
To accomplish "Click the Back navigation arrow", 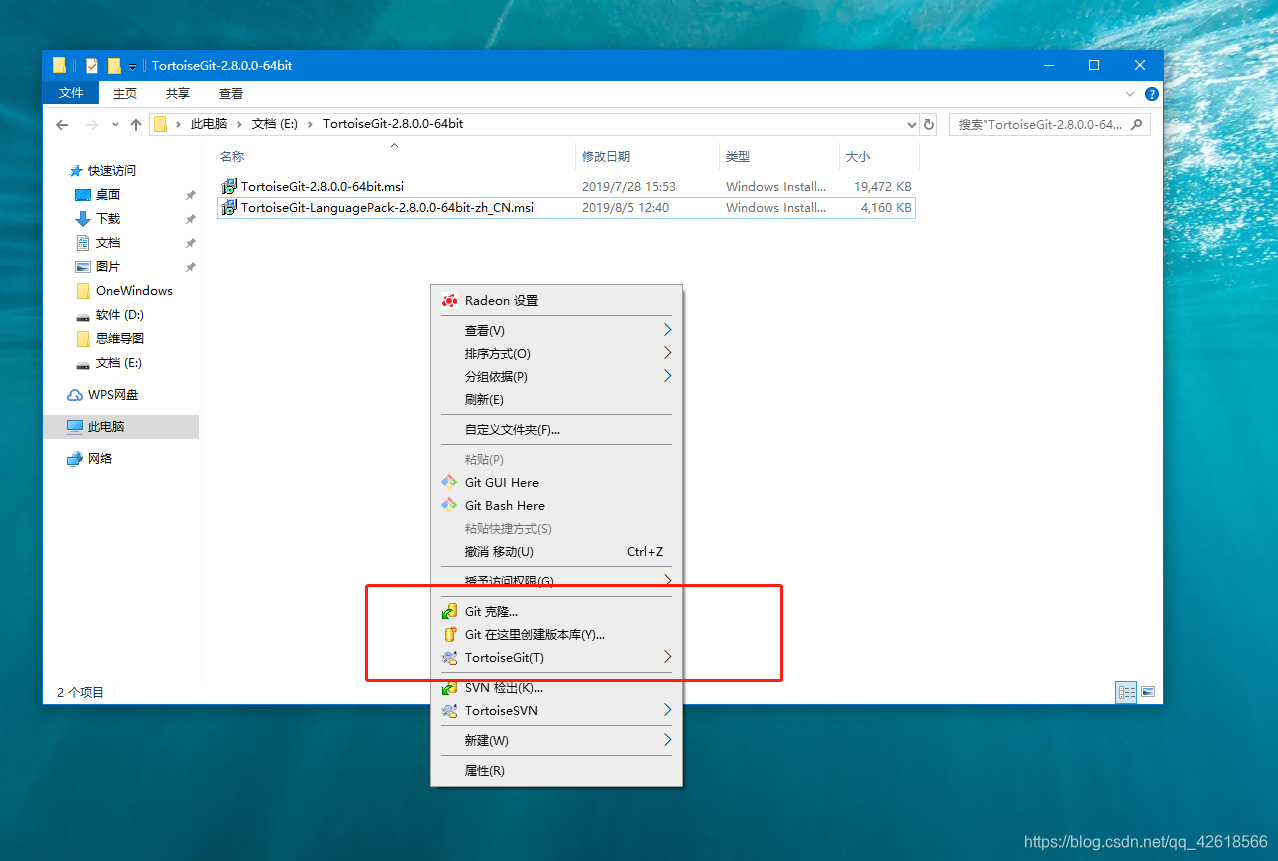I will point(62,125).
